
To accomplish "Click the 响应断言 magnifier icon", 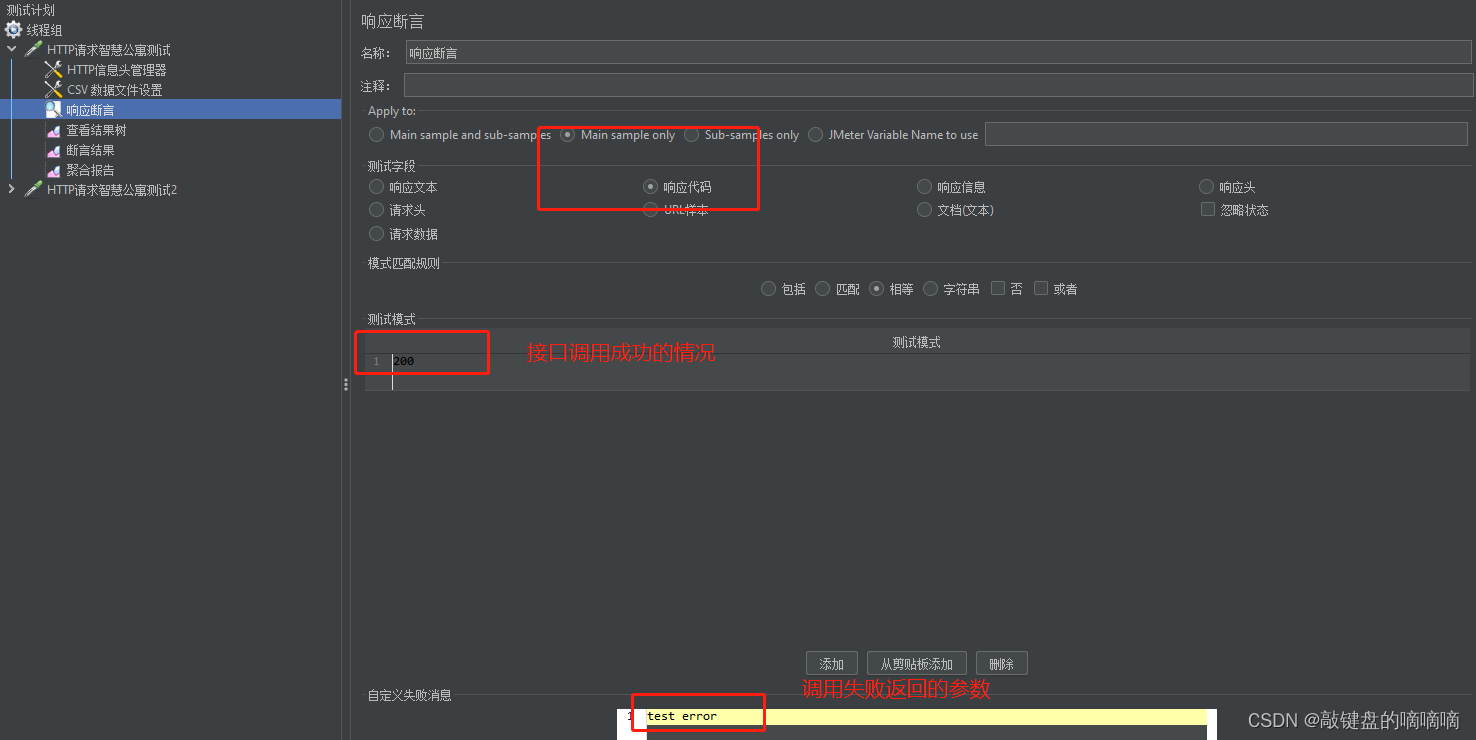I will point(53,110).
